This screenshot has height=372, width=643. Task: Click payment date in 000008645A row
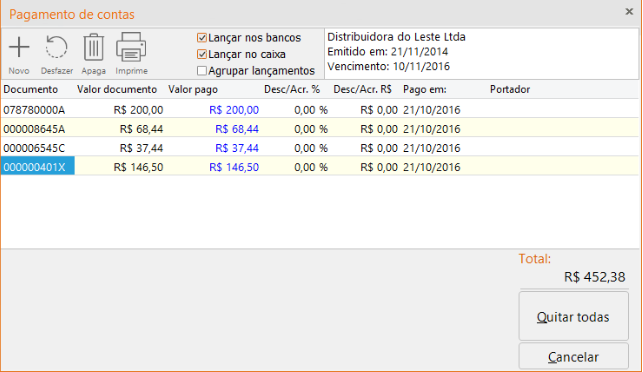click(432, 129)
